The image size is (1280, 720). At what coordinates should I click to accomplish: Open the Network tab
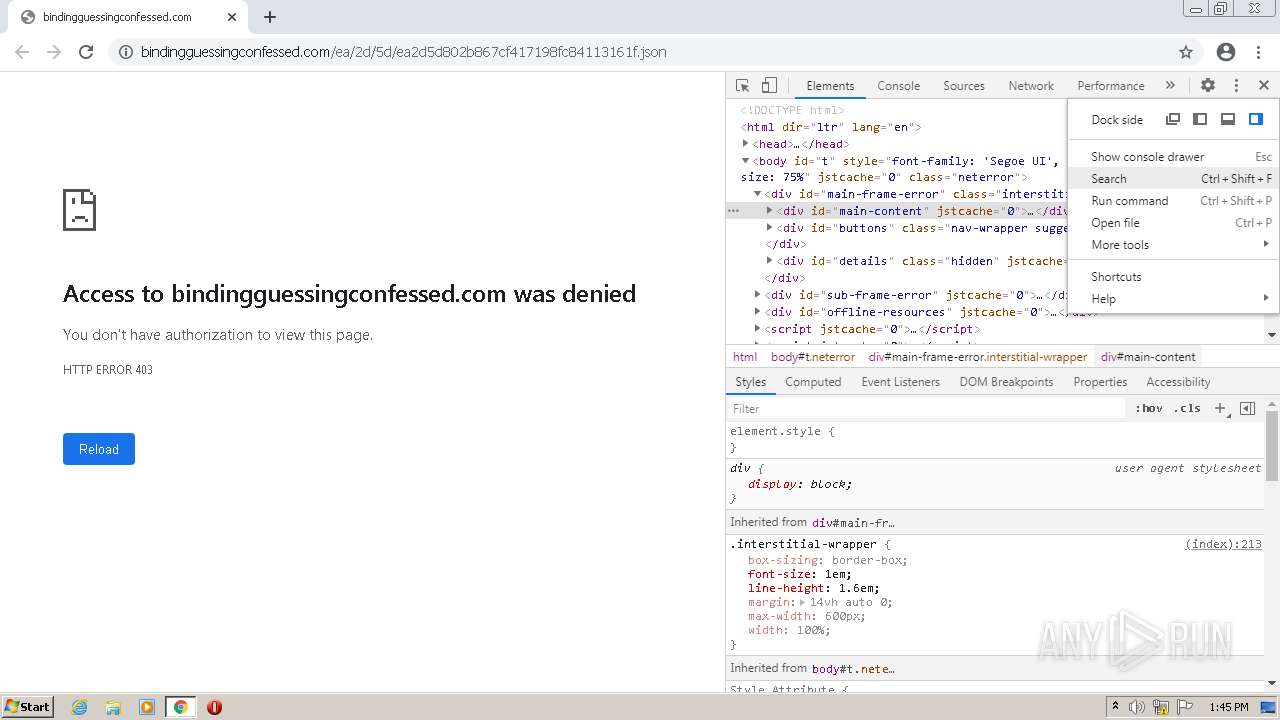coord(1031,86)
